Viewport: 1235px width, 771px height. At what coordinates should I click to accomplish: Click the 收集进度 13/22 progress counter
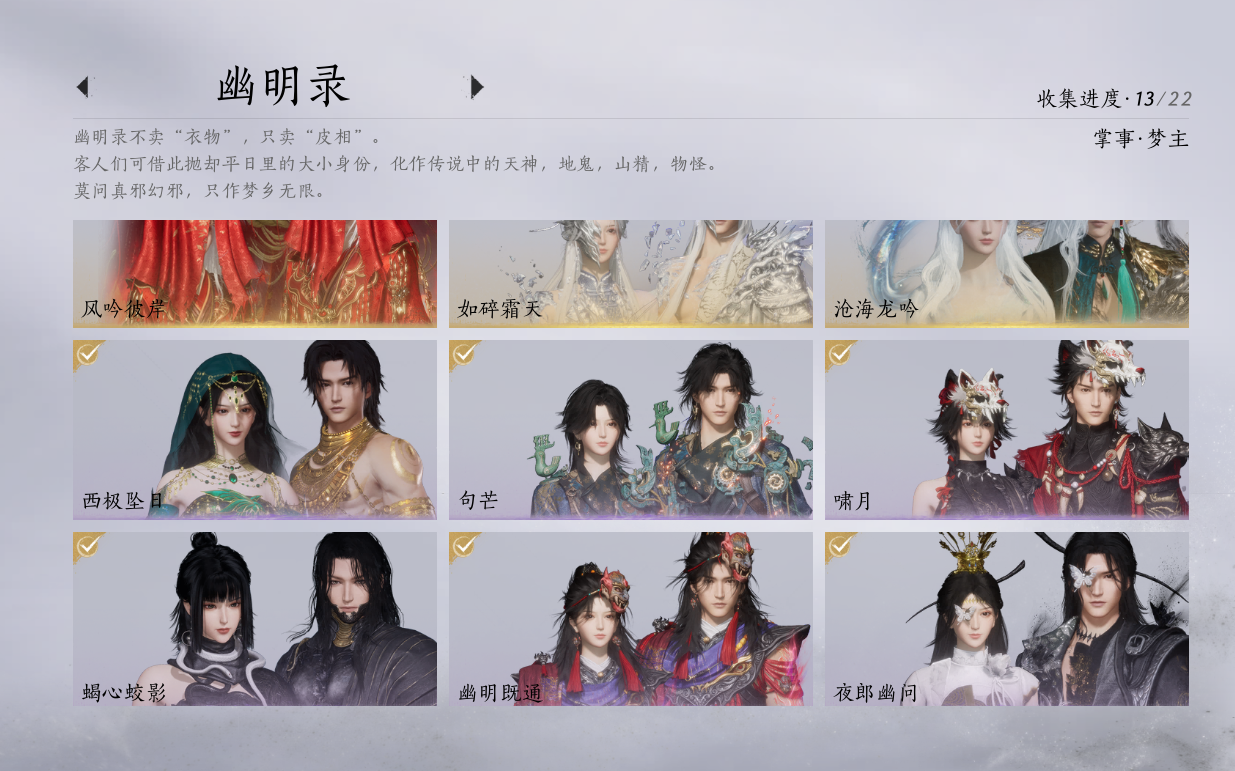[1114, 99]
